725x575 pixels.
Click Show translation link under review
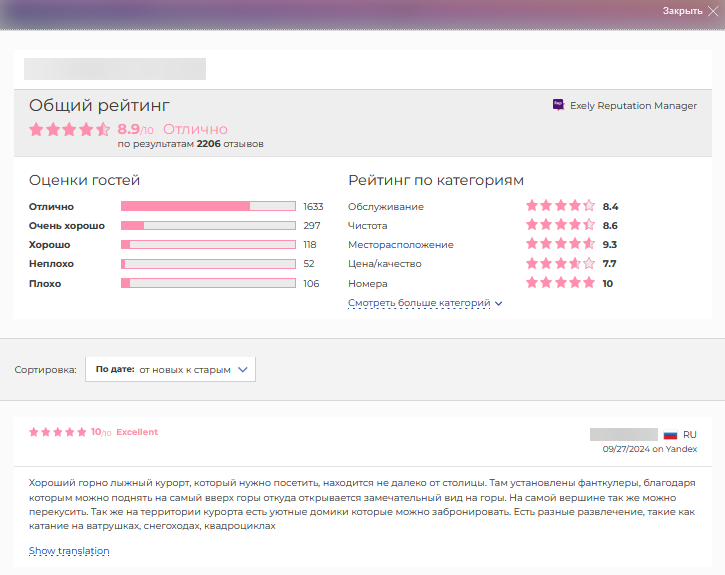tap(69, 551)
